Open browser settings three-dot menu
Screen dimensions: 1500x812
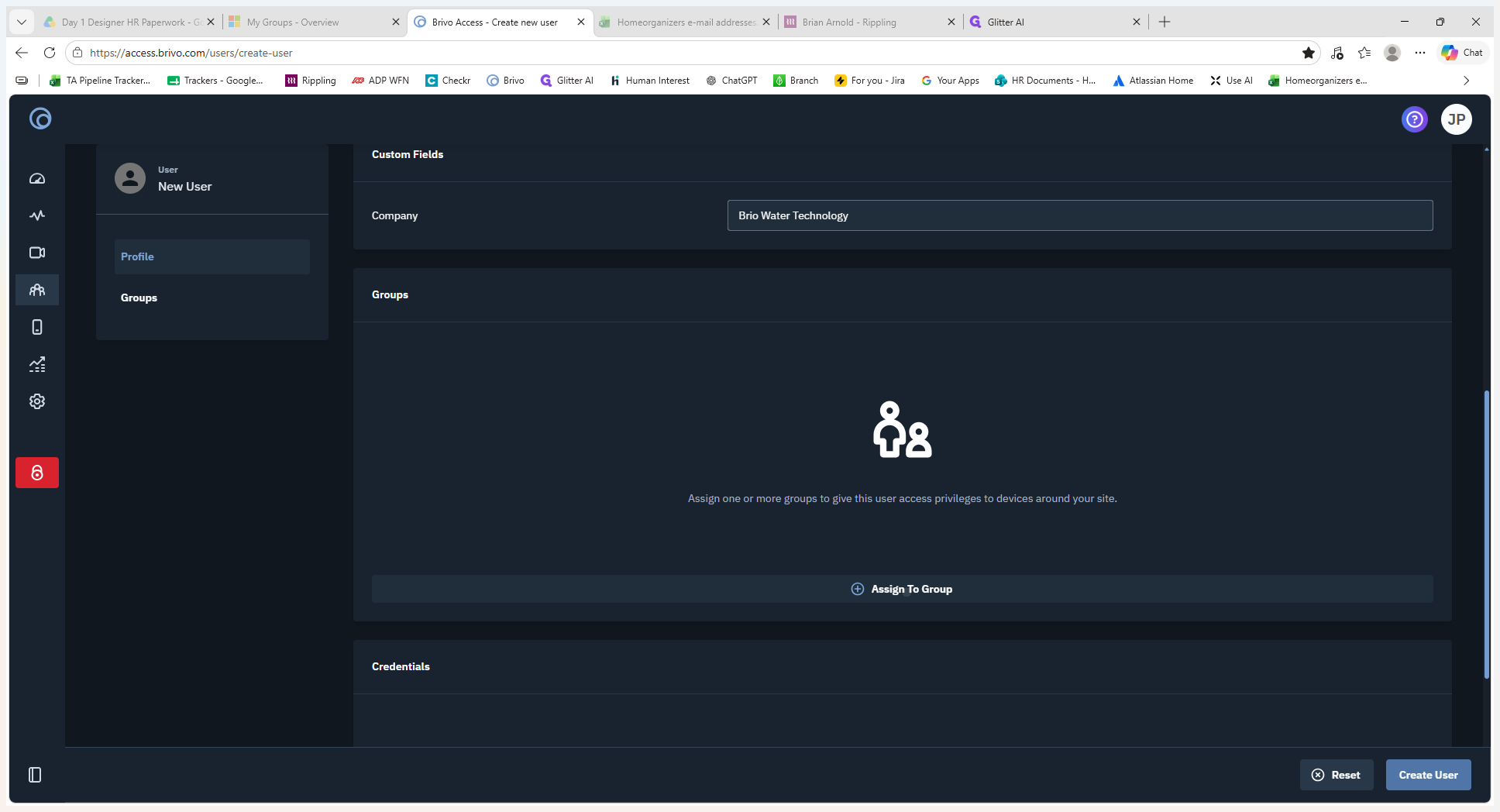coord(1420,53)
